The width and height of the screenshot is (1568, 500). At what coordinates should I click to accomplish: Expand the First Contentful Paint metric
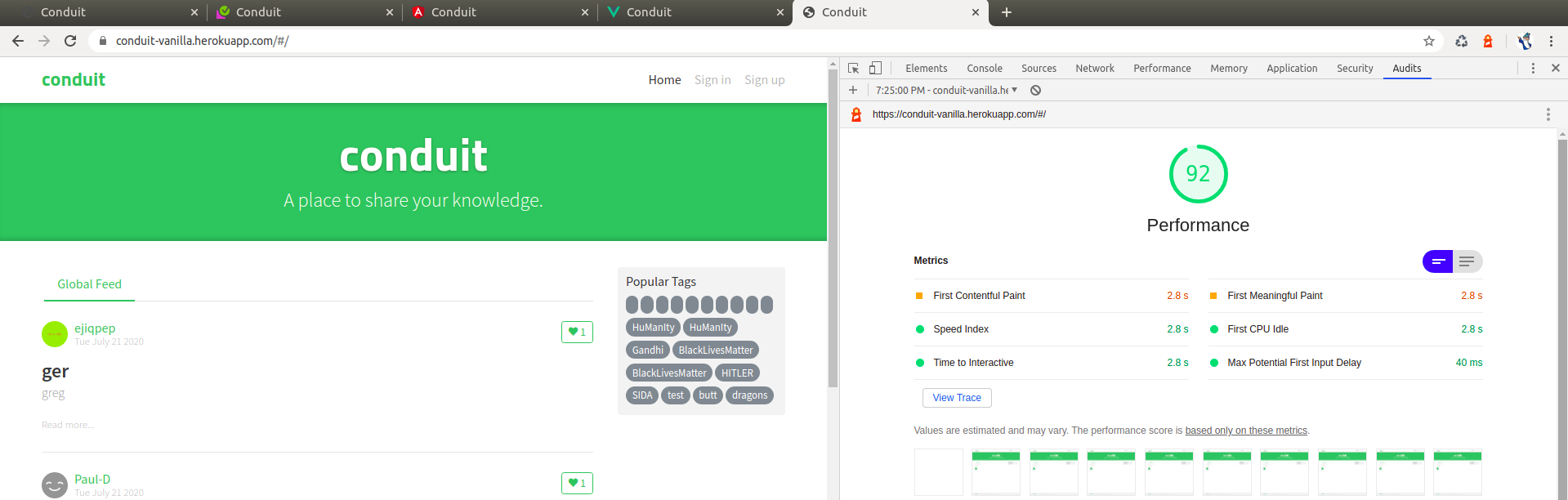point(1052,296)
